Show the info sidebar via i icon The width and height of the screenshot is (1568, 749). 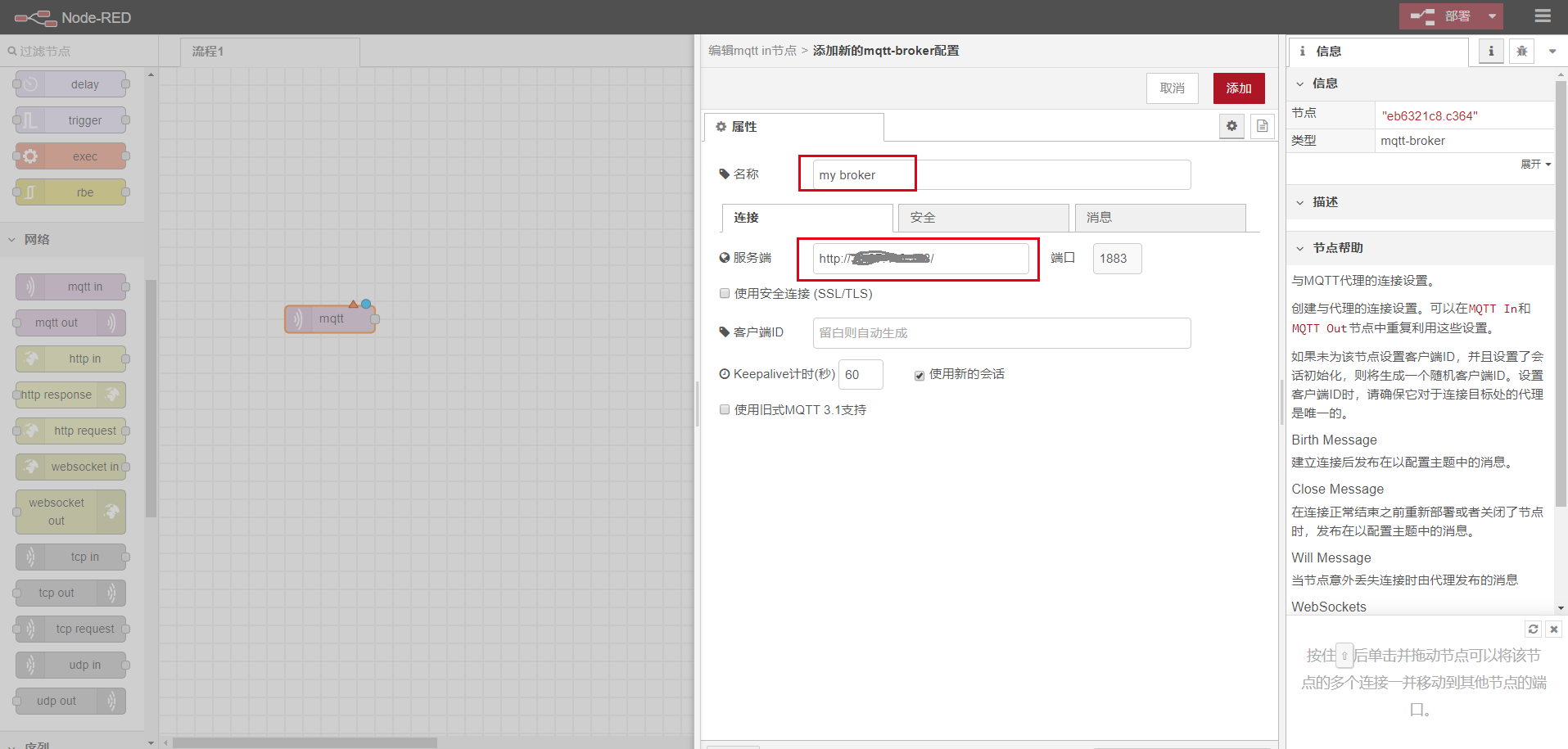tap(1491, 51)
